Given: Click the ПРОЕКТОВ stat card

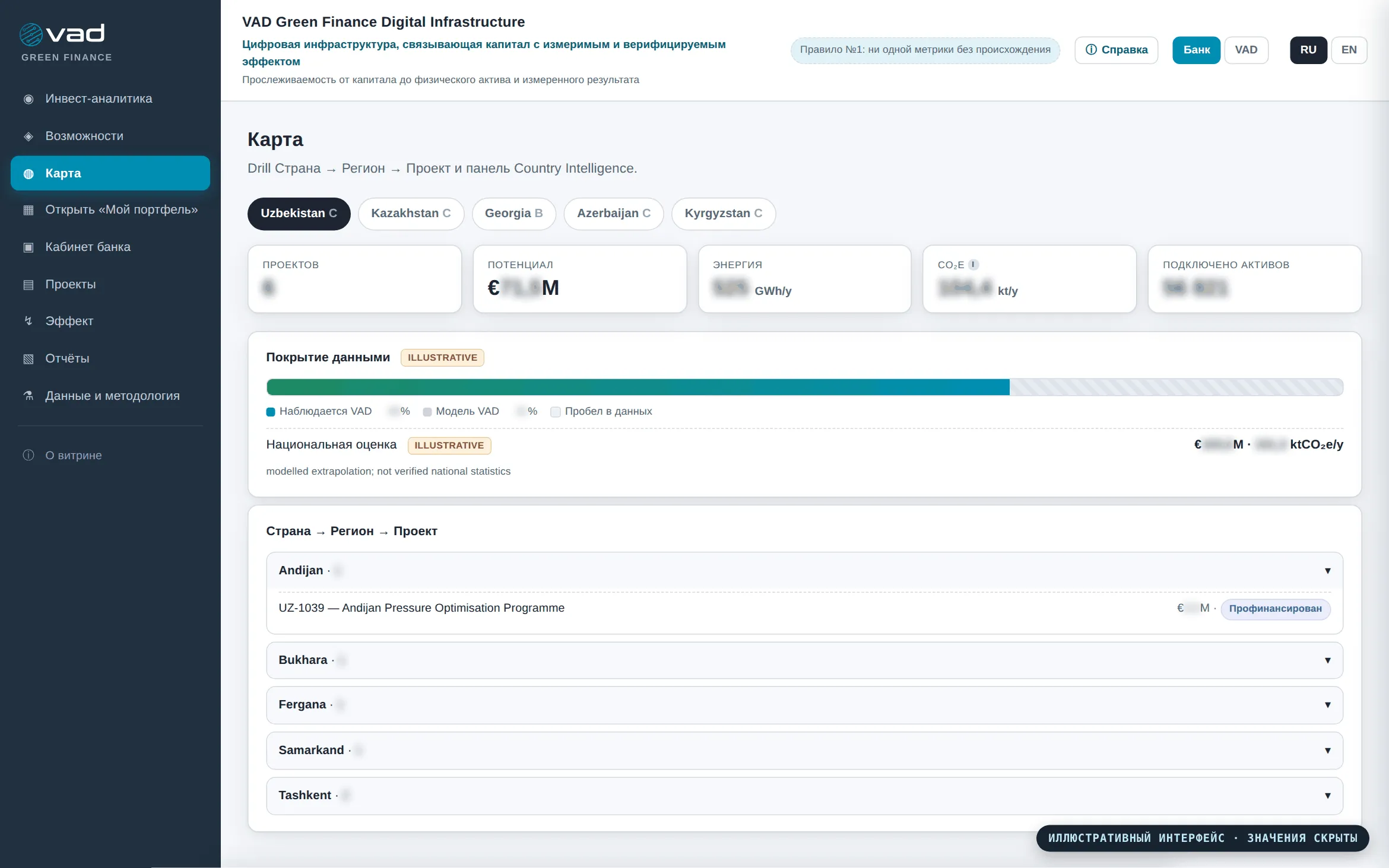Looking at the screenshot, I should (354, 279).
